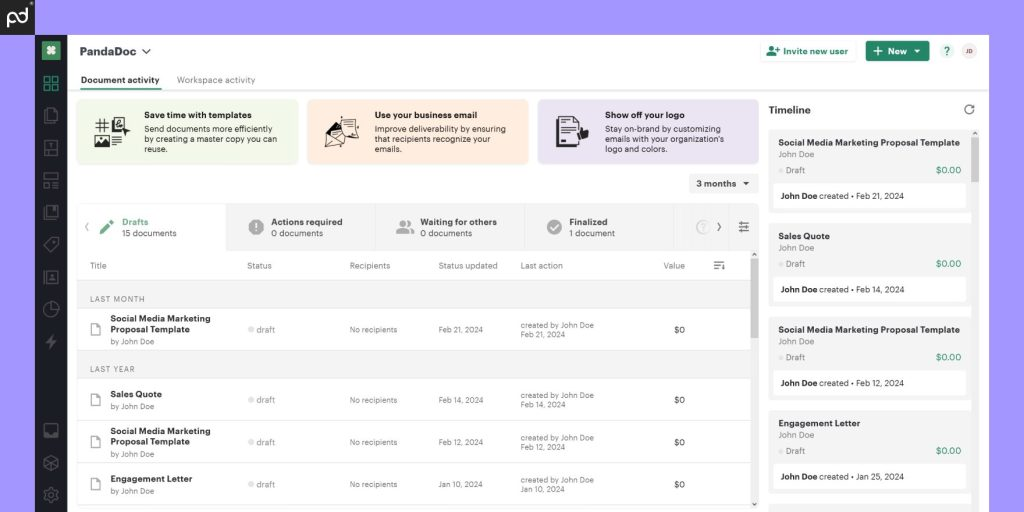Refresh the Timeline panel

click(969, 110)
